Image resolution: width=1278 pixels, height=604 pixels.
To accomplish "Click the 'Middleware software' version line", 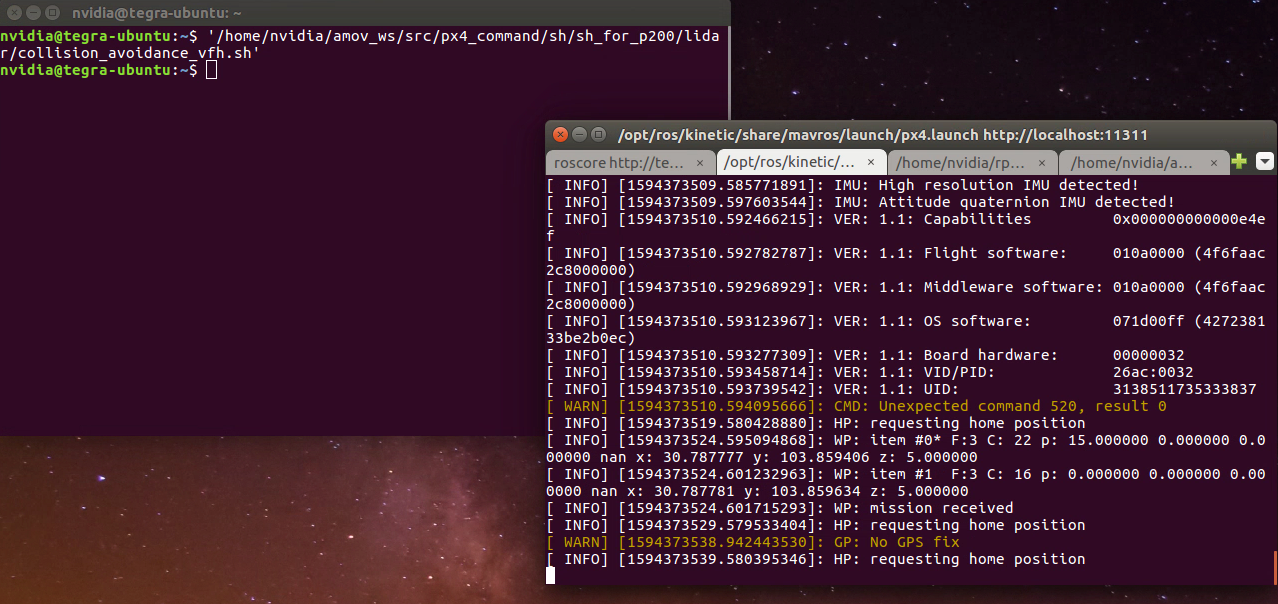I will [x=907, y=295].
